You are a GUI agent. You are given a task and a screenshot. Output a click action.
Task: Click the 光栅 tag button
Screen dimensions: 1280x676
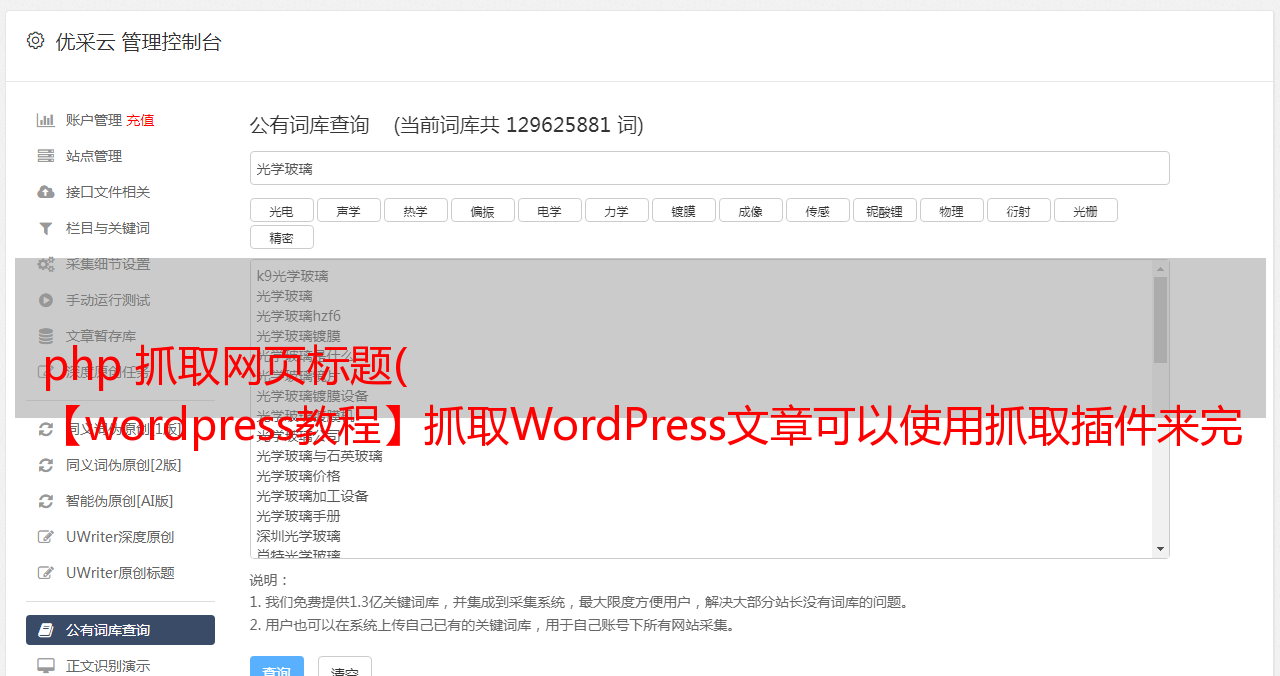(1085, 211)
